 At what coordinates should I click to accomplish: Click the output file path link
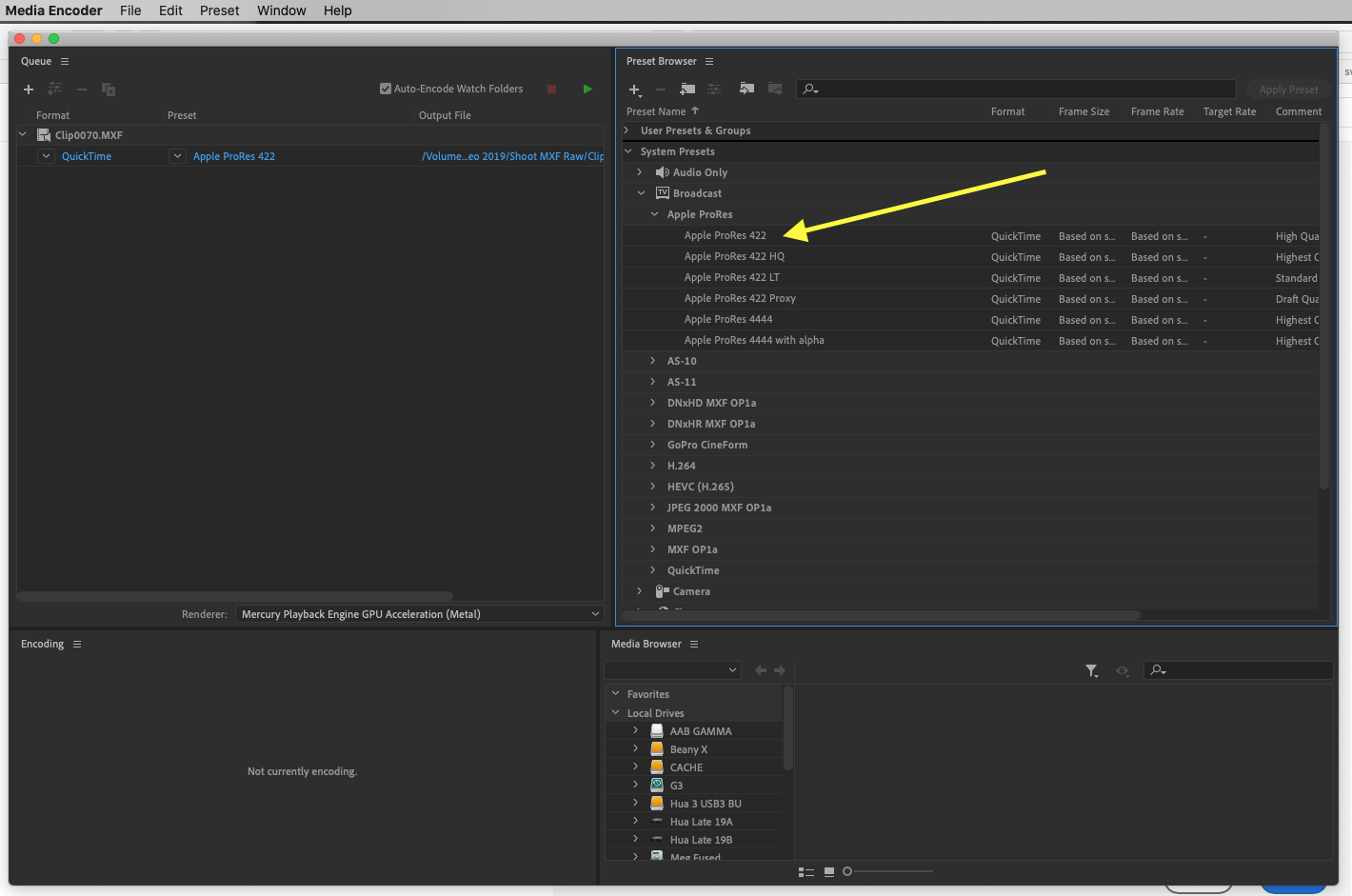point(512,156)
